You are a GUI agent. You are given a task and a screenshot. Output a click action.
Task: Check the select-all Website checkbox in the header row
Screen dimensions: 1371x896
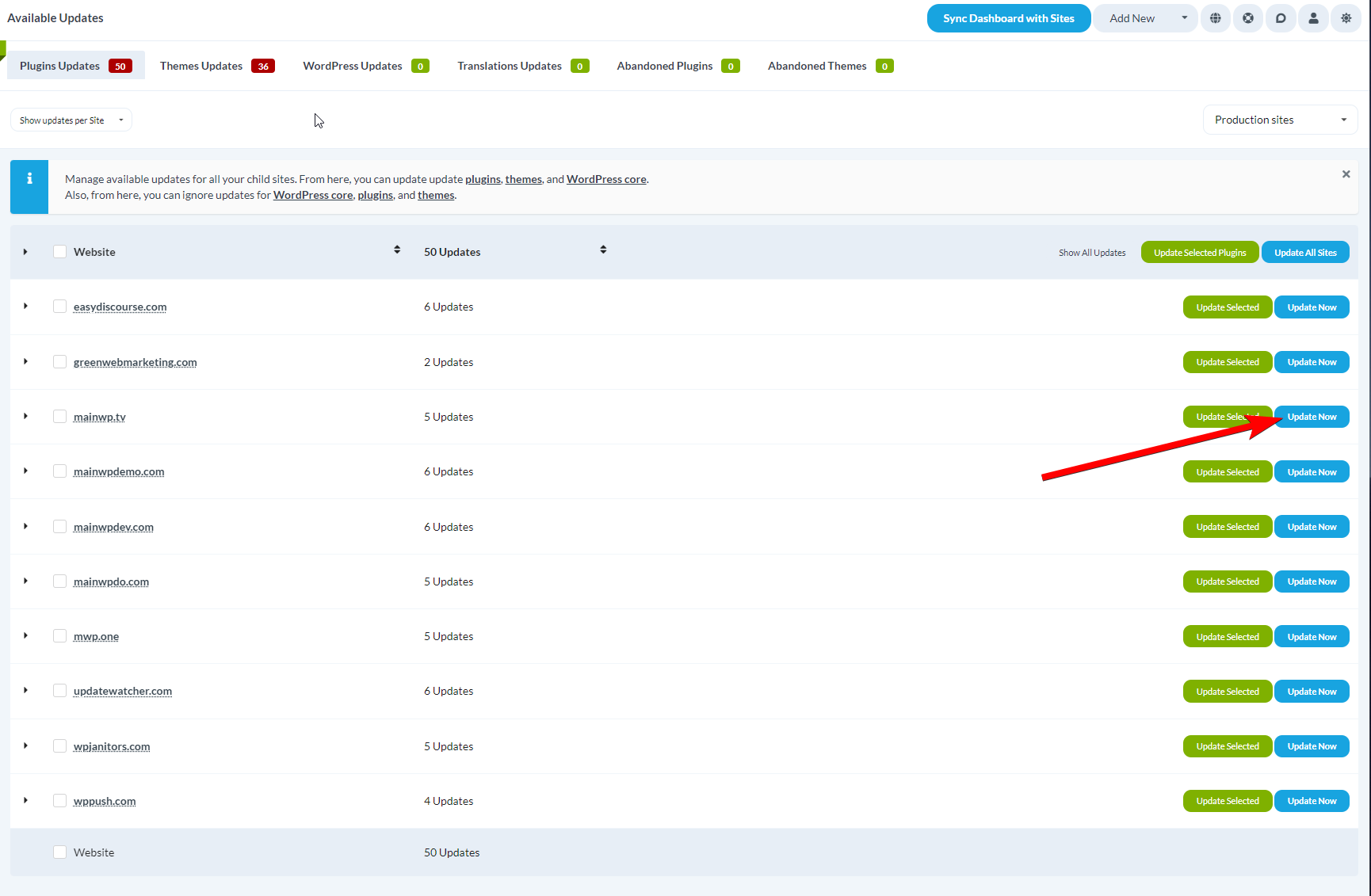(x=59, y=250)
